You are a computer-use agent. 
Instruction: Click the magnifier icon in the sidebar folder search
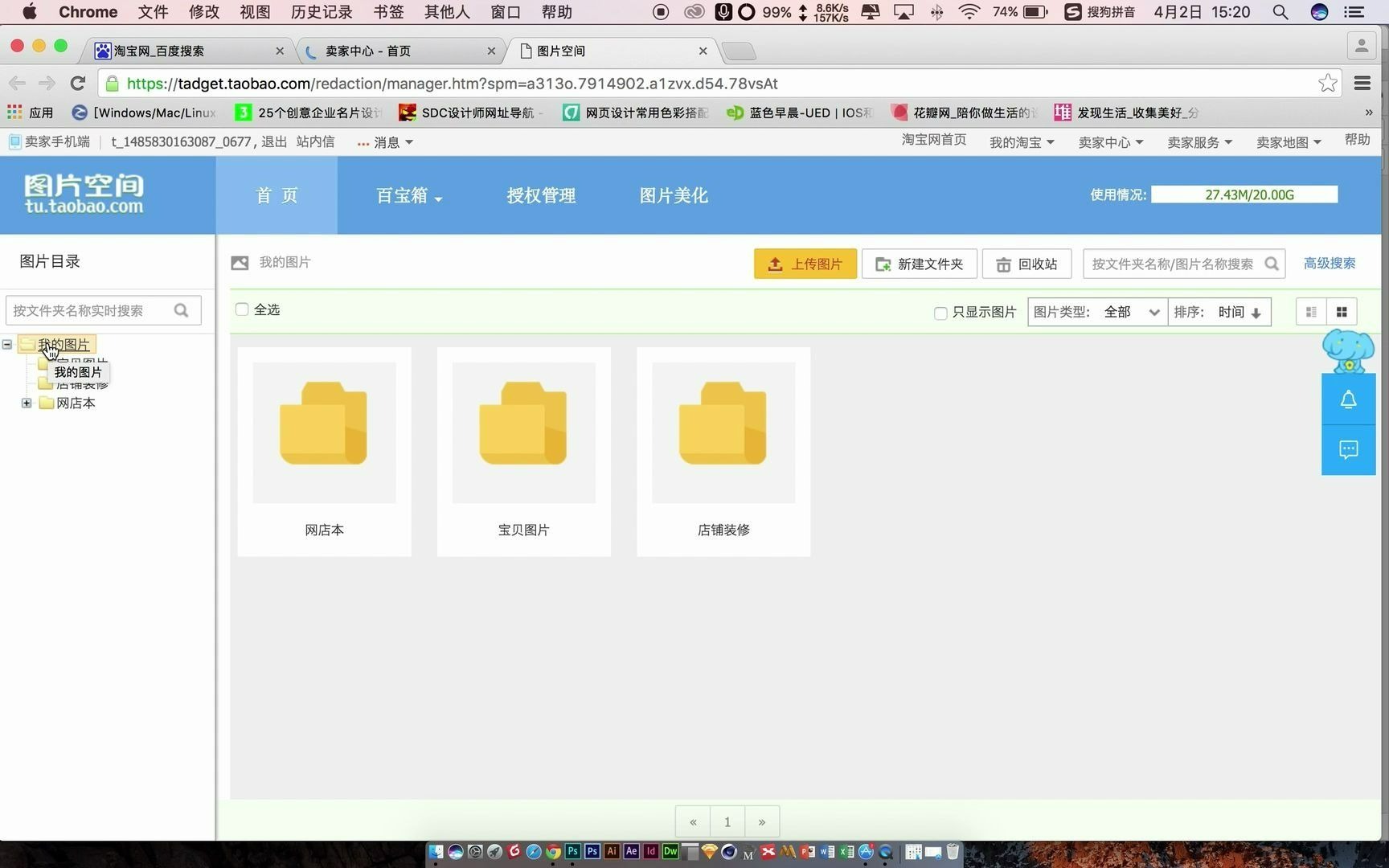coord(181,310)
